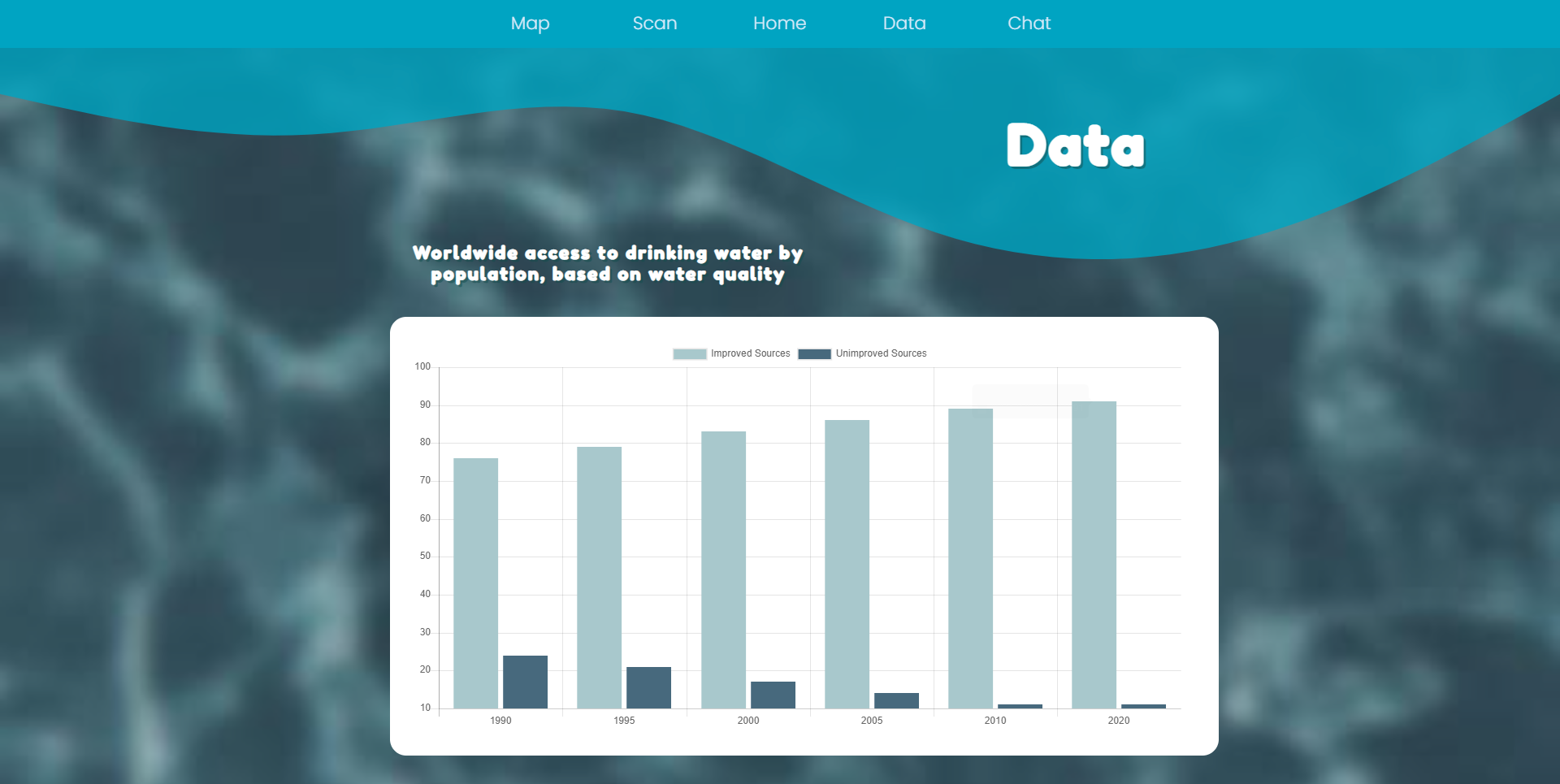
Task: Click the Worldwide access to drinking water title
Action: coord(608,263)
